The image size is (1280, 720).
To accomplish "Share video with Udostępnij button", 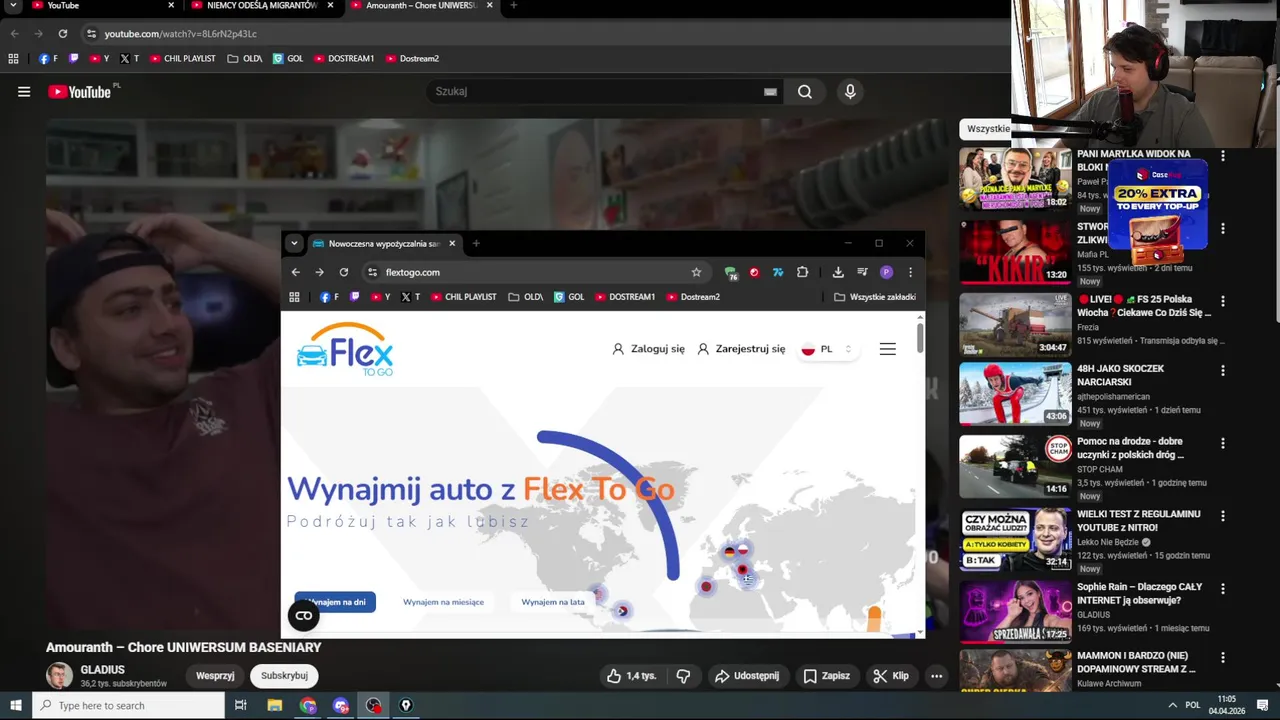I will tap(747, 676).
